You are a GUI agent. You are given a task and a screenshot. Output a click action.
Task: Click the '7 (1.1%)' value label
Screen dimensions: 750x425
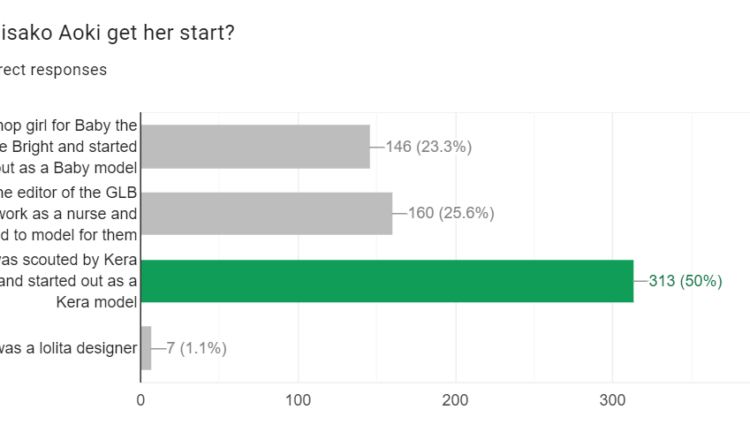[x=197, y=348]
